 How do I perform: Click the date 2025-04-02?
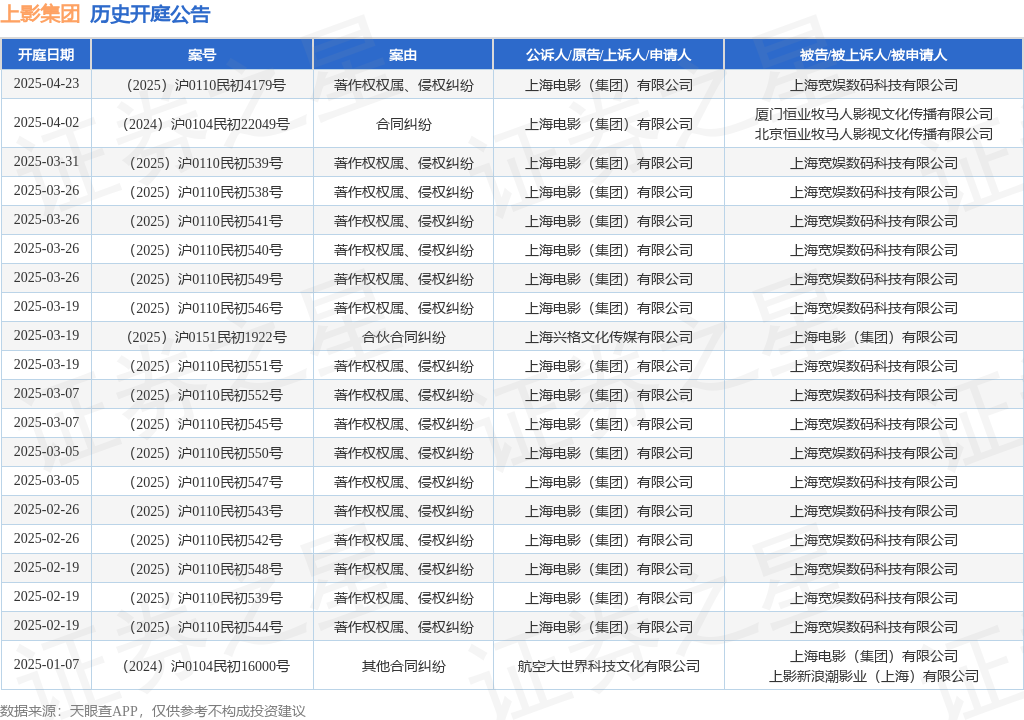click(46, 123)
